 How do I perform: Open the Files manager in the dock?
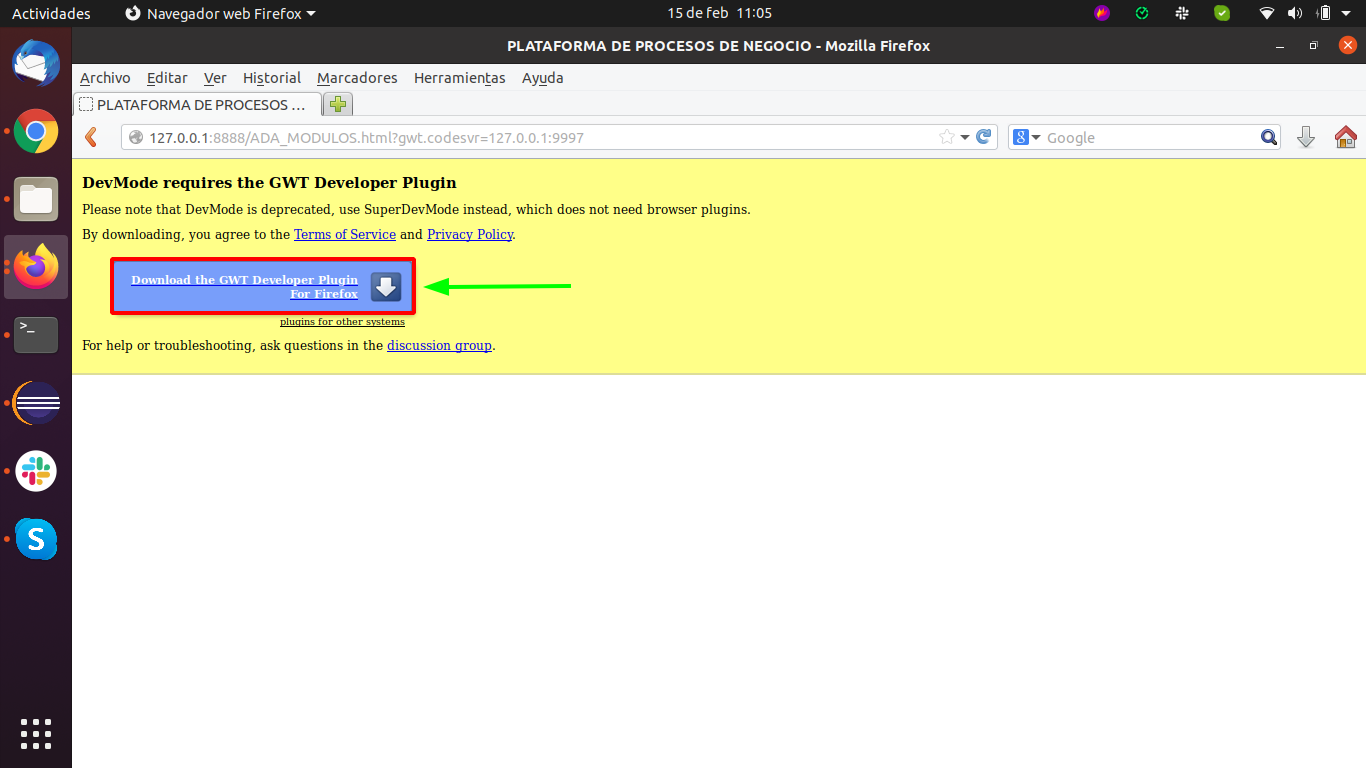[x=36, y=199]
